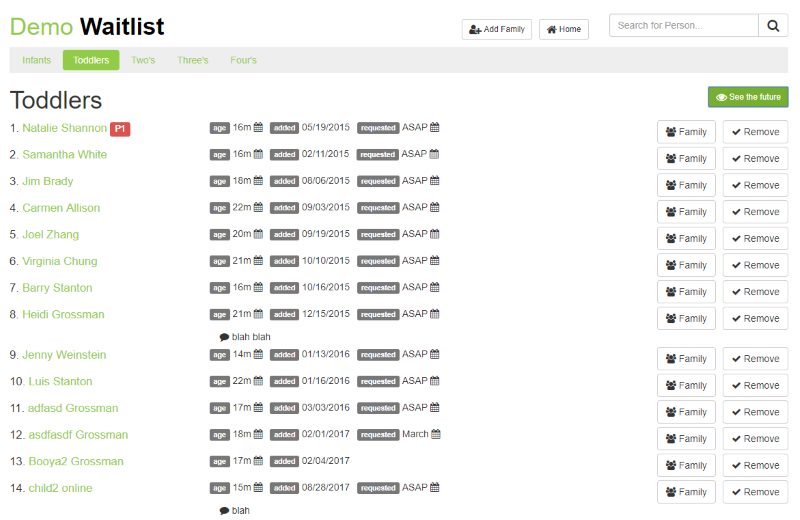Open Heidi Grossman's profile link

pyautogui.click(x=63, y=314)
